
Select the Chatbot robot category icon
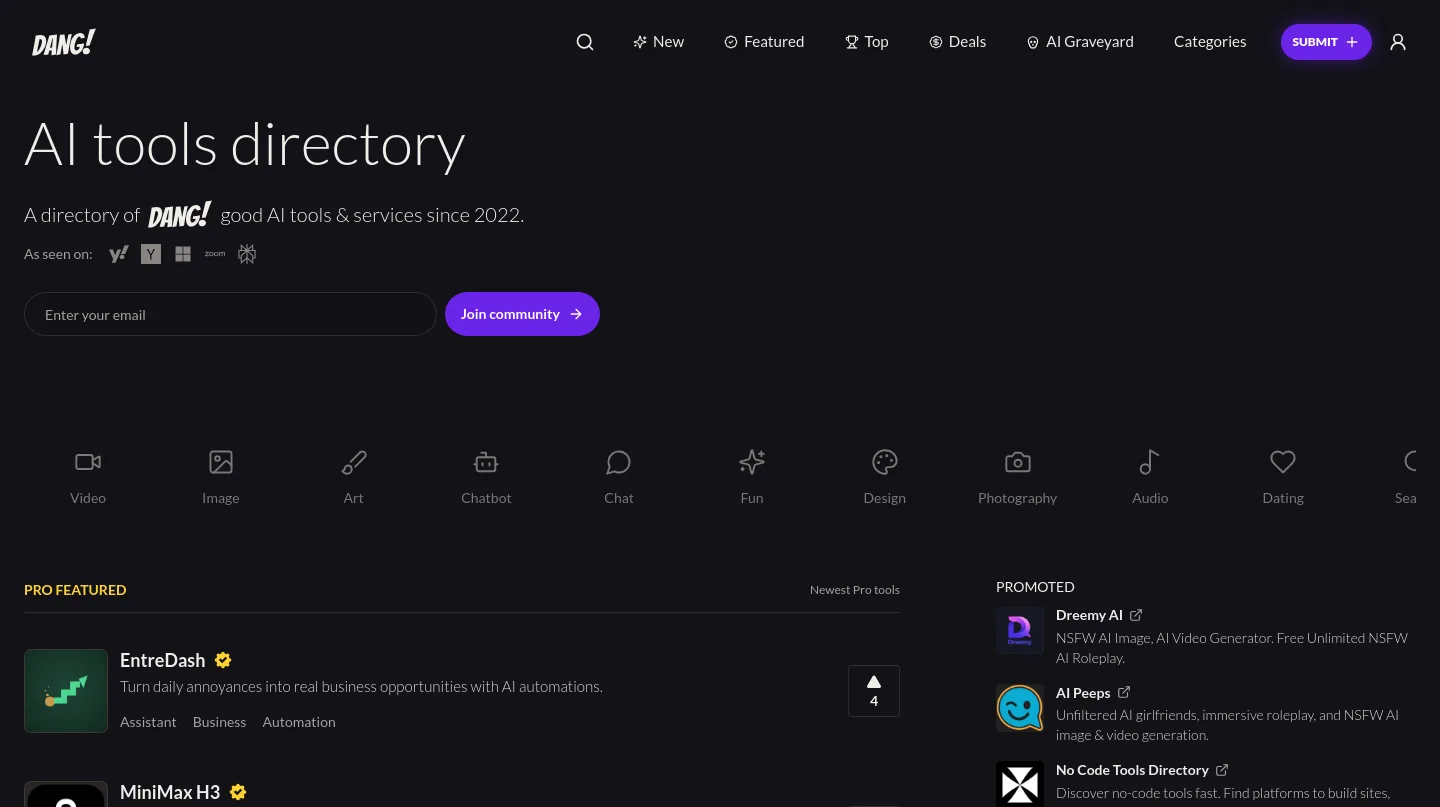(486, 462)
